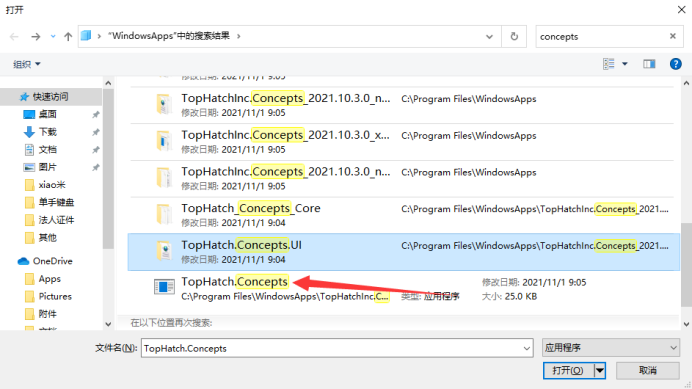
Task: Select 快速访问 in the navigation pane
Action: (51, 97)
